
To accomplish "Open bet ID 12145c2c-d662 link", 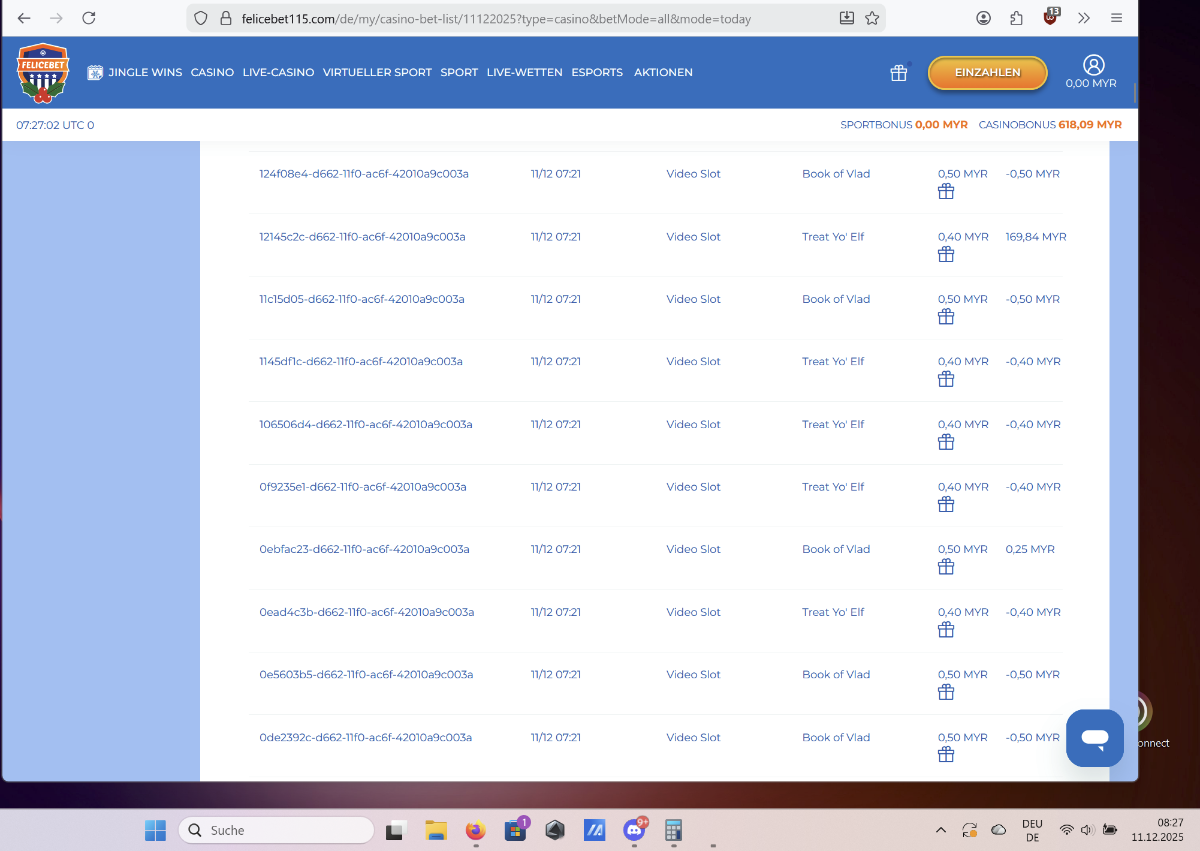I will tap(362, 237).
